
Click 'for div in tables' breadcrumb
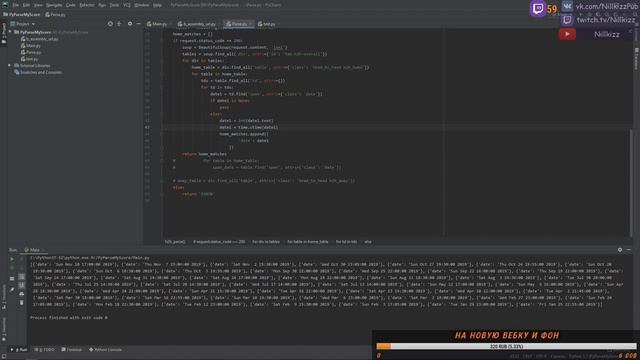266,242
